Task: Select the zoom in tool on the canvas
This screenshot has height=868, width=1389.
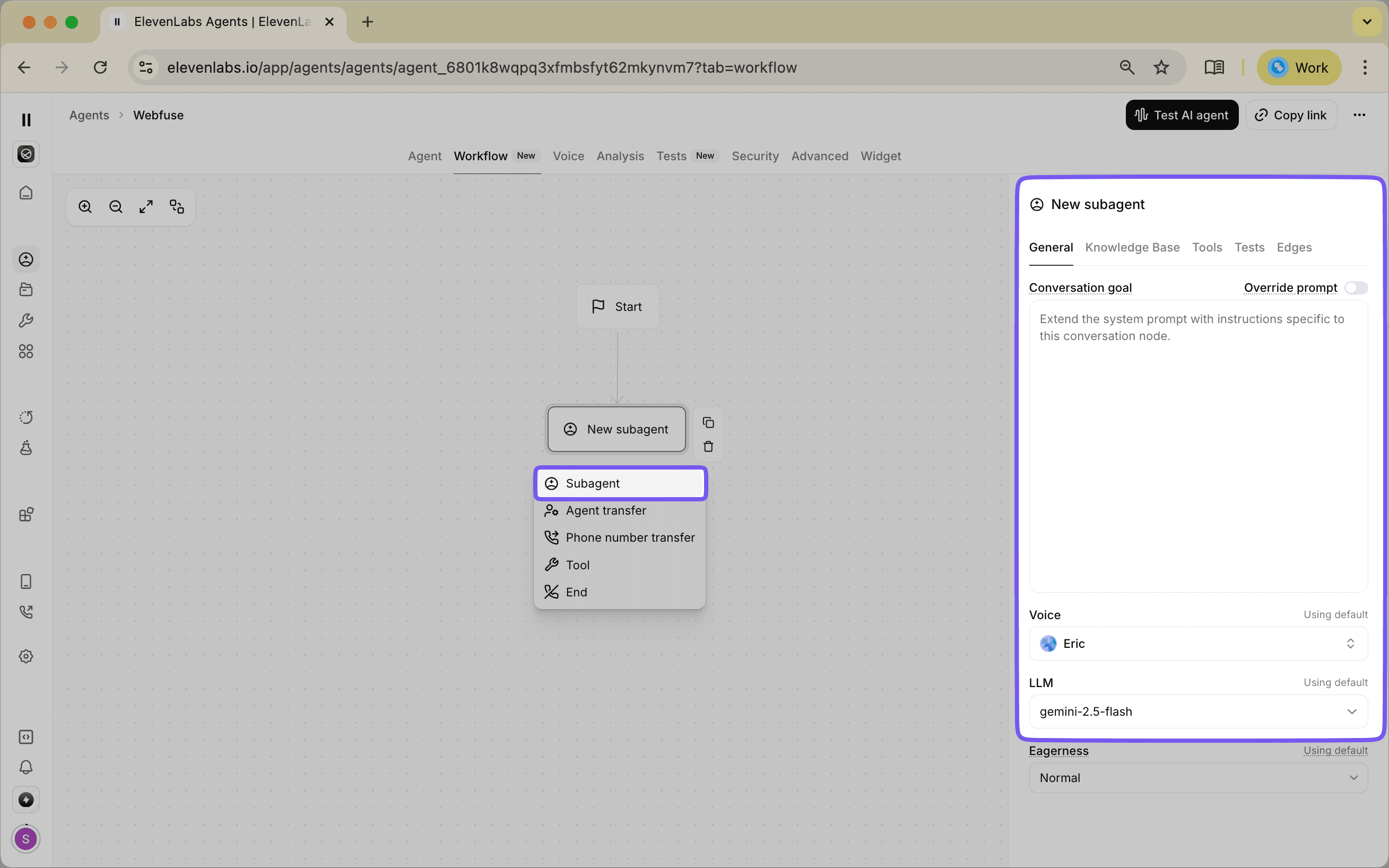Action: coord(85,206)
